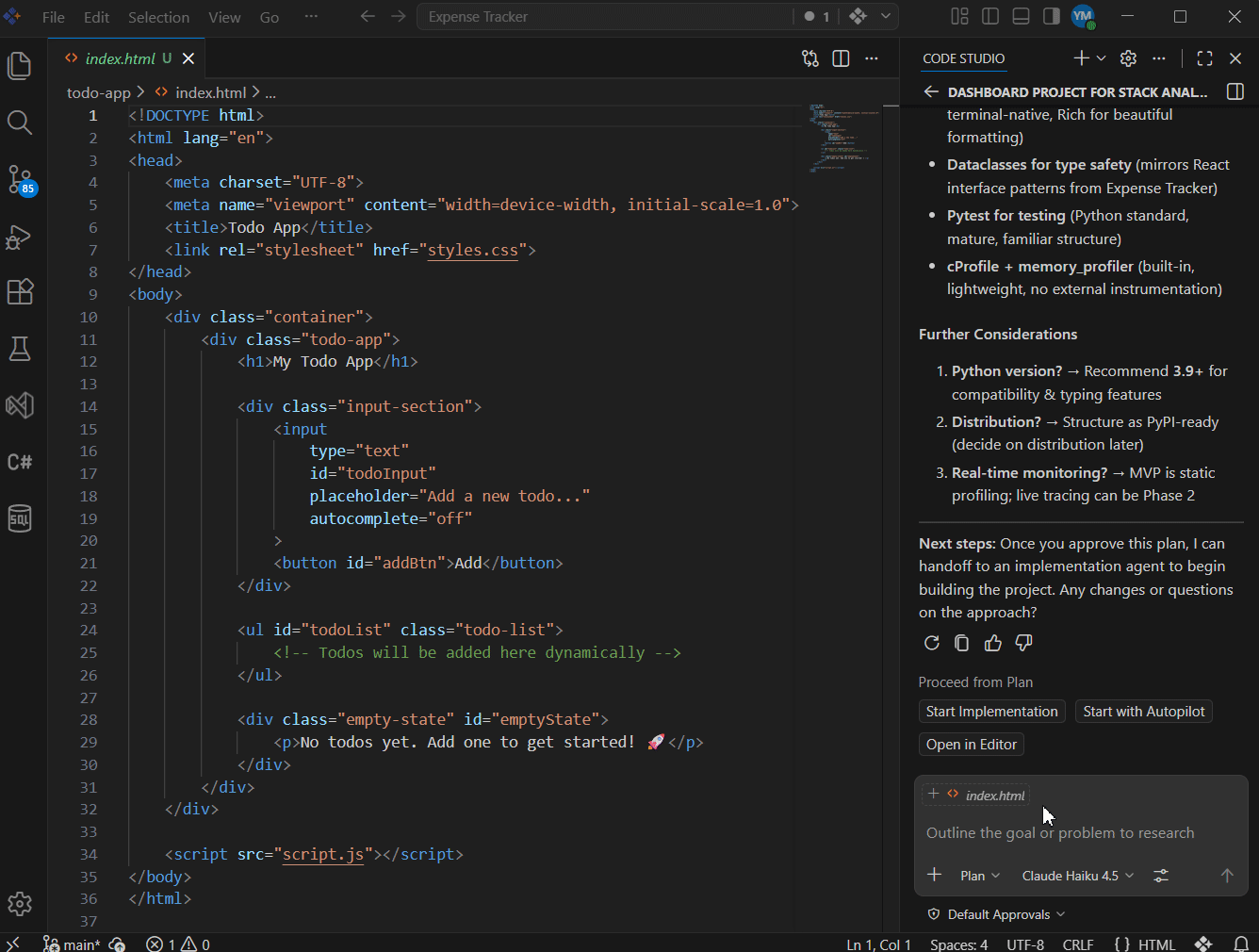Open the File menu

(x=54, y=17)
